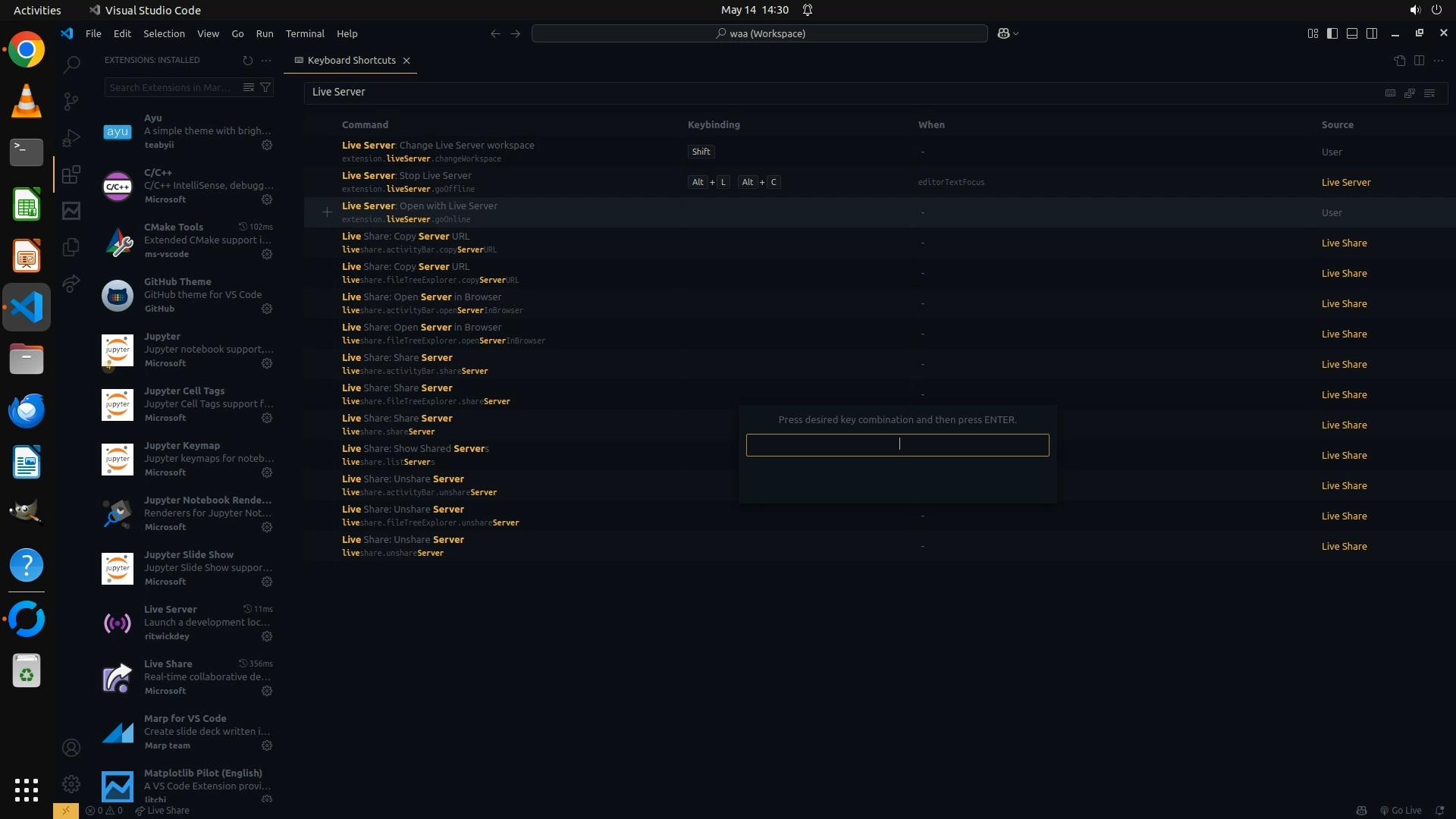Expand Extensions view more actions menu

(266, 61)
